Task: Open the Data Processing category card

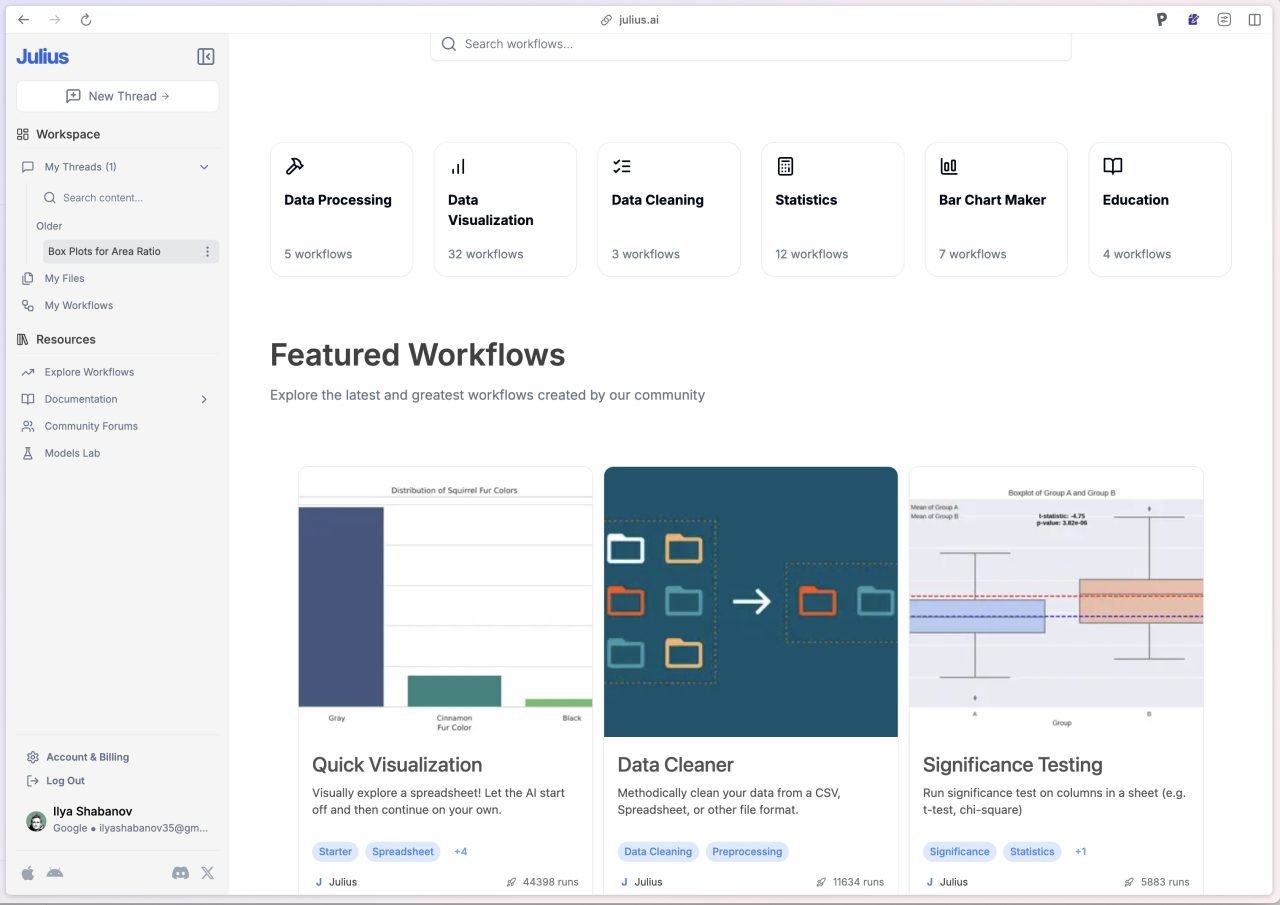Action: [341, 209]
